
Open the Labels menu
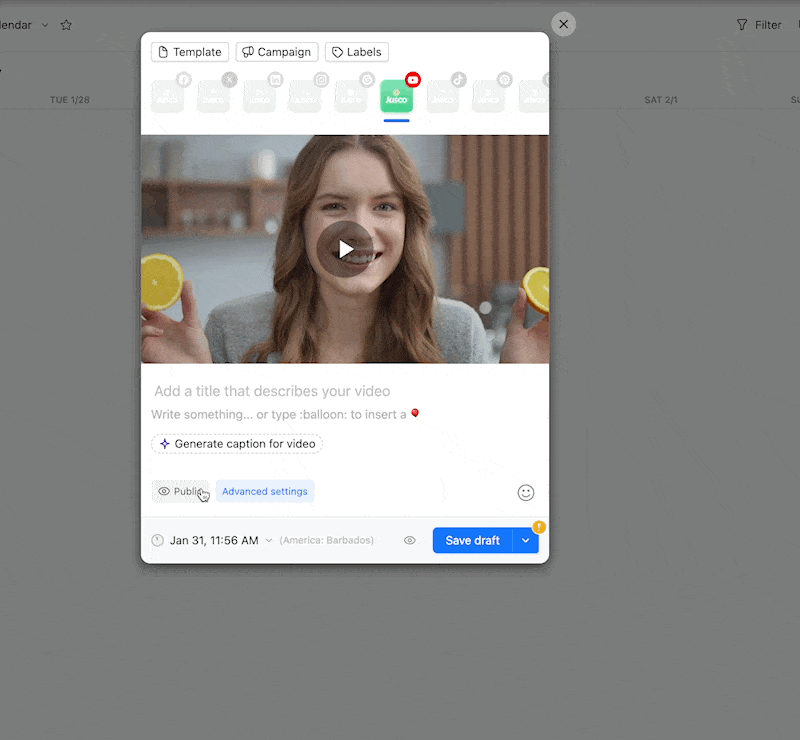click(357, 52)
